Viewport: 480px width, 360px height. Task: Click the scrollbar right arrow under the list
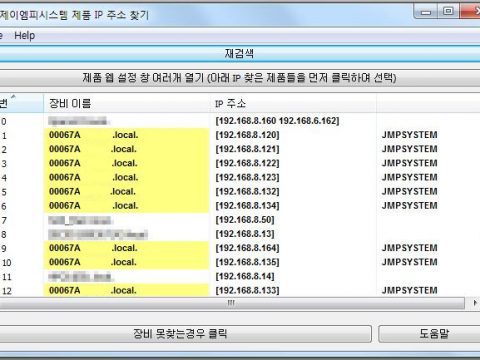pos(474,303)
